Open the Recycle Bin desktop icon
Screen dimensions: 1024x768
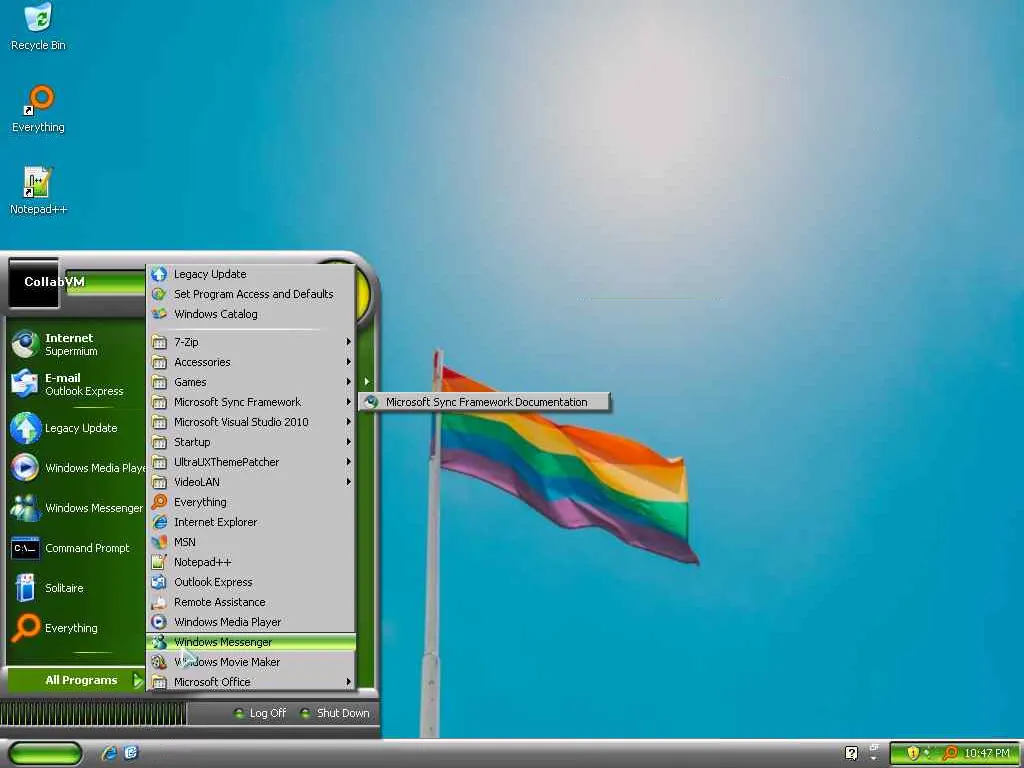click(38, 27)
